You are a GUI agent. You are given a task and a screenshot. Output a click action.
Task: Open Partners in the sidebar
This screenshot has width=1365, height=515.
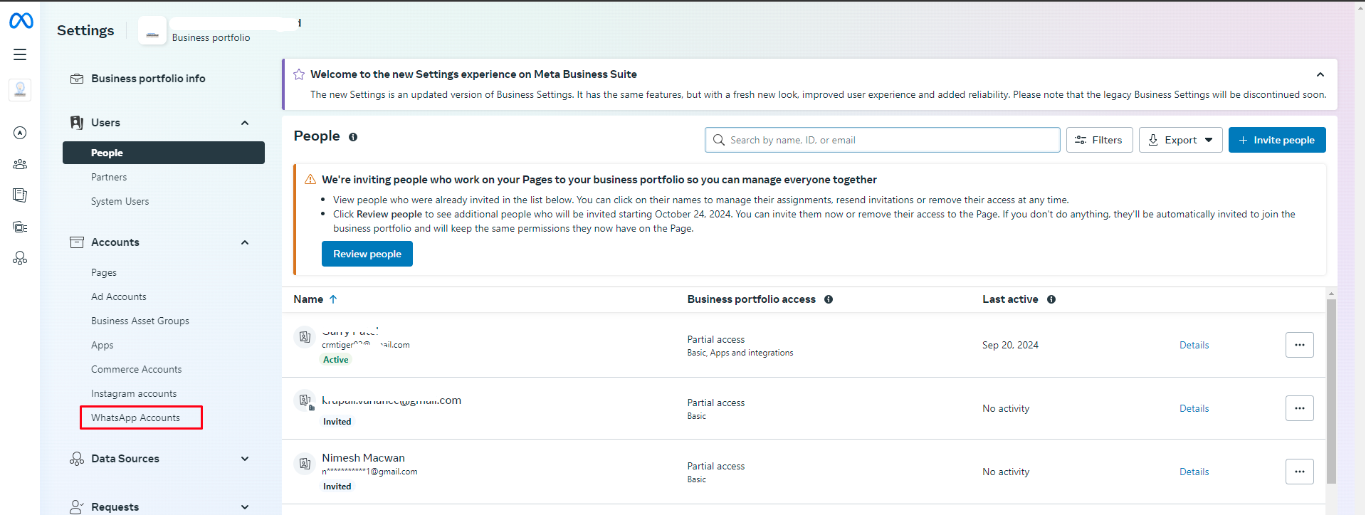(109, 177)
